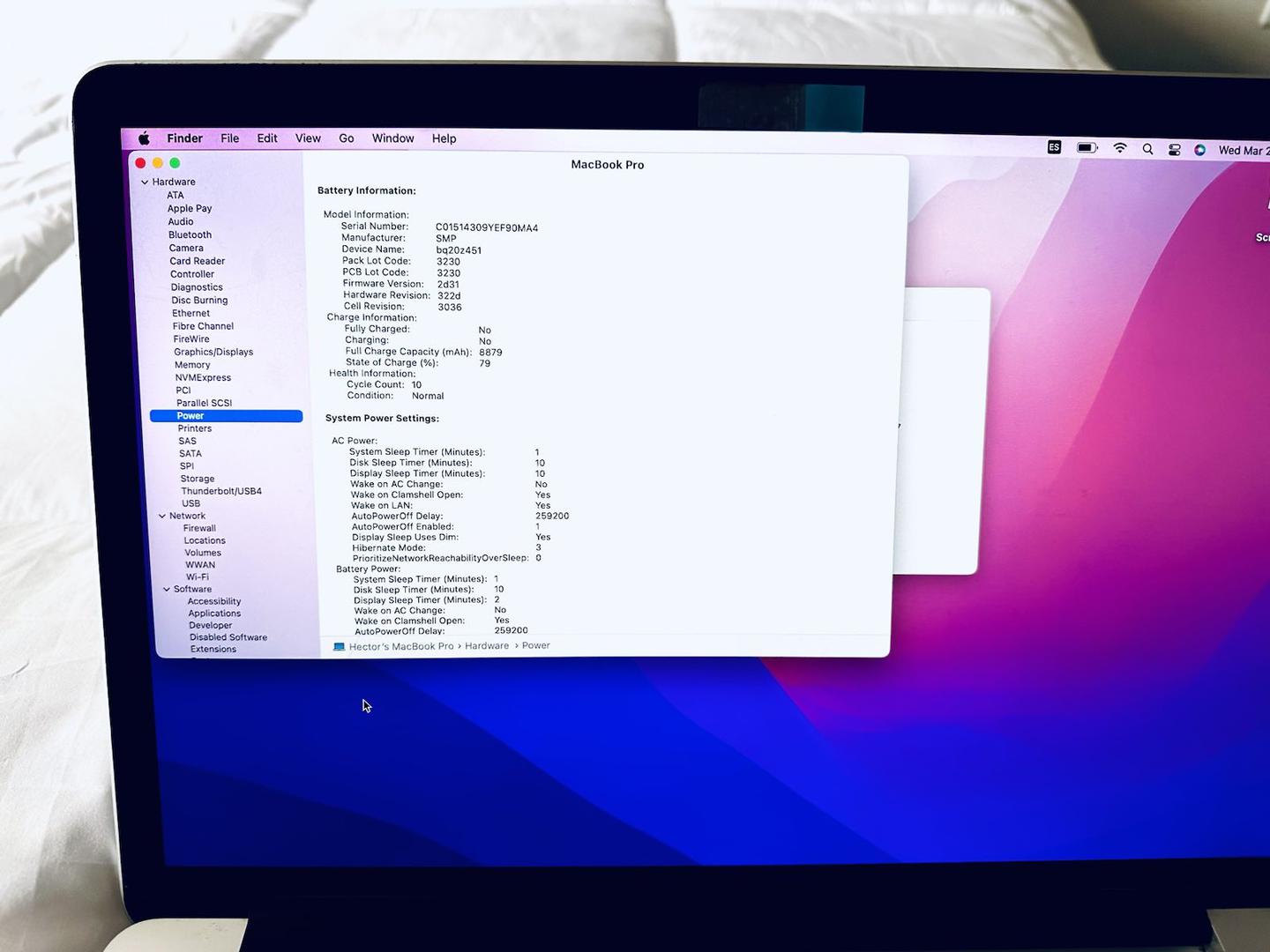Select SATA in the sidebar
This screenshot has width=1270, height=952.
pos(190,454)
